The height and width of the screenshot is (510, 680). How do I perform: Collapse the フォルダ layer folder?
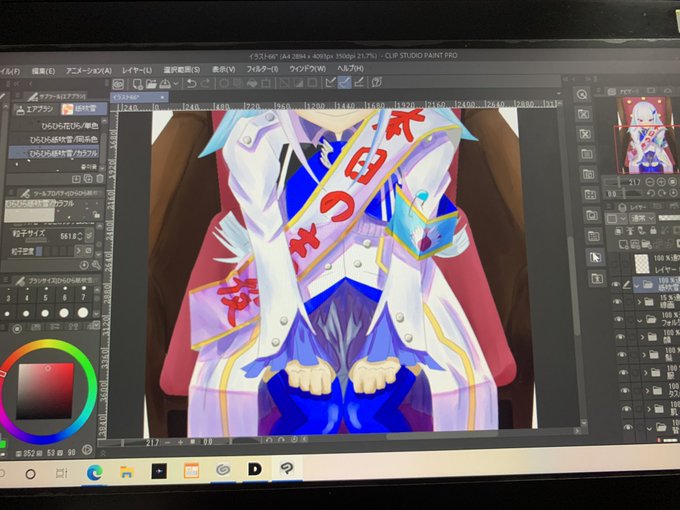click(x=640, y=320)
